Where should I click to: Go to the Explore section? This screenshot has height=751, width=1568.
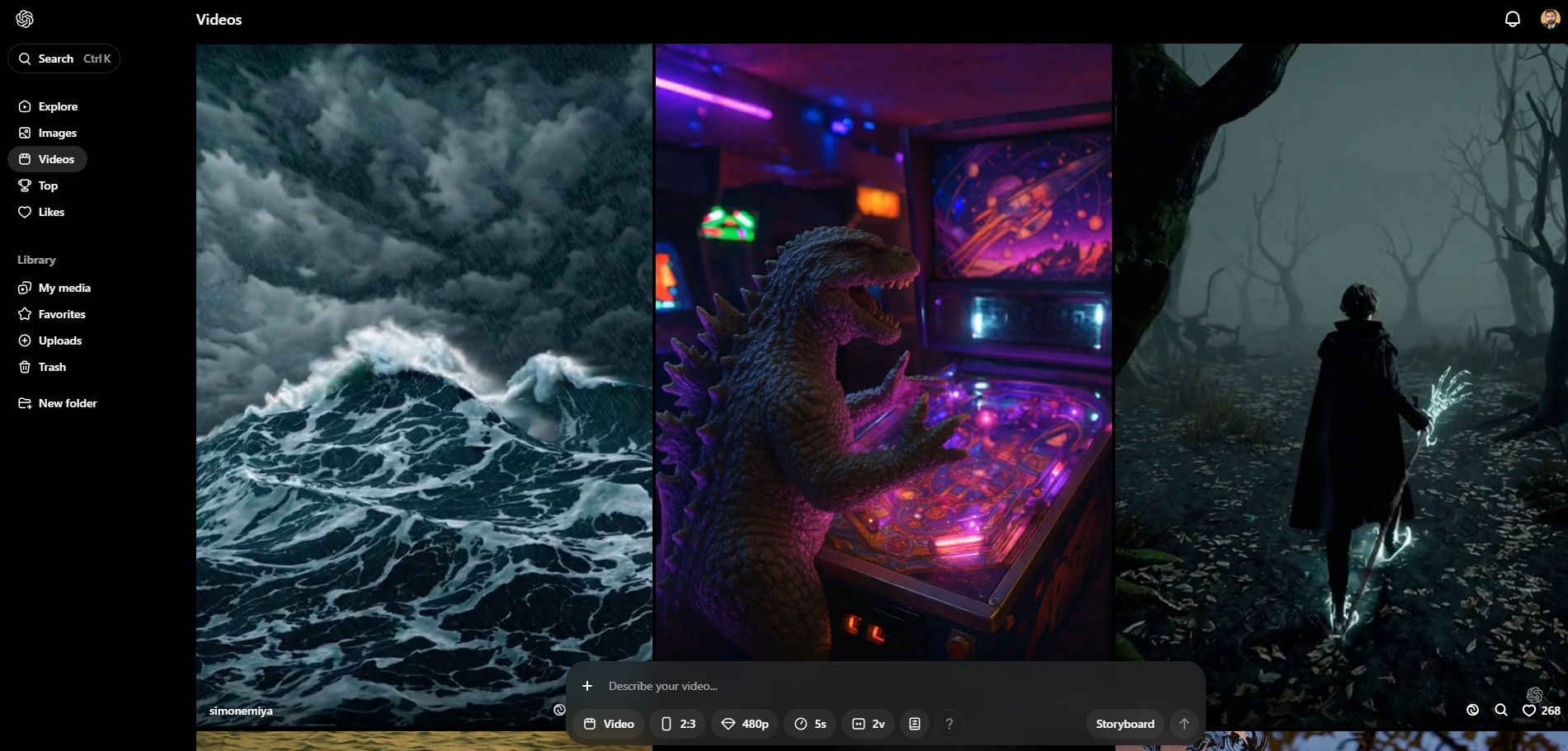click(x=48, y=106)
